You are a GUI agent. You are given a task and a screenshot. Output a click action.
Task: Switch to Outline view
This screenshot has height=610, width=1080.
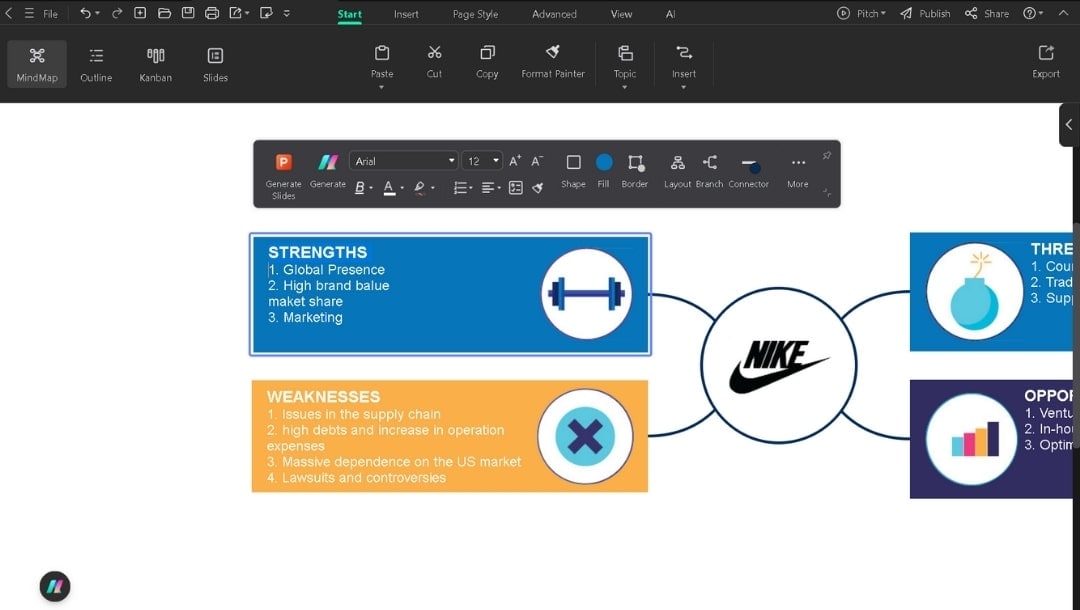tap(96, 64)
